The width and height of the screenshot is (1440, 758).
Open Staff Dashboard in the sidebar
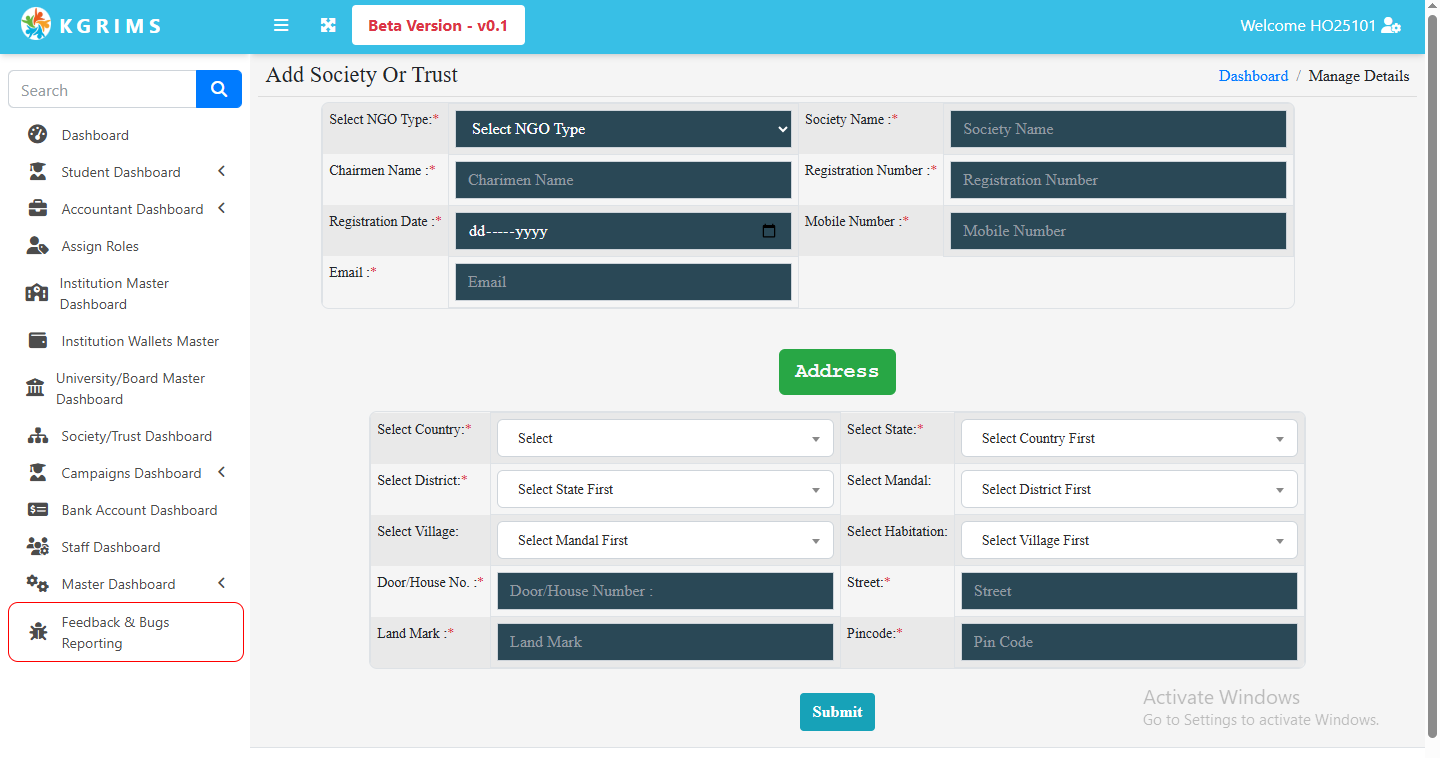pyautogui.click(x=110, y=547)
